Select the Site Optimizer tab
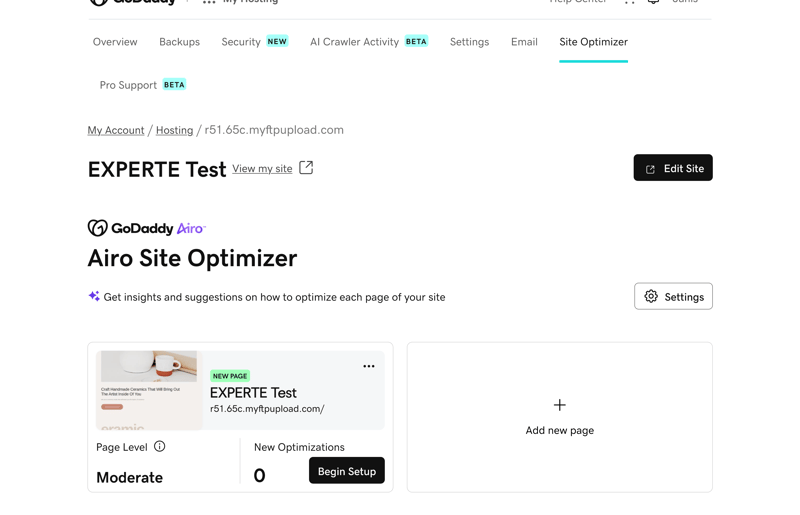 click(x=593, y=42)
